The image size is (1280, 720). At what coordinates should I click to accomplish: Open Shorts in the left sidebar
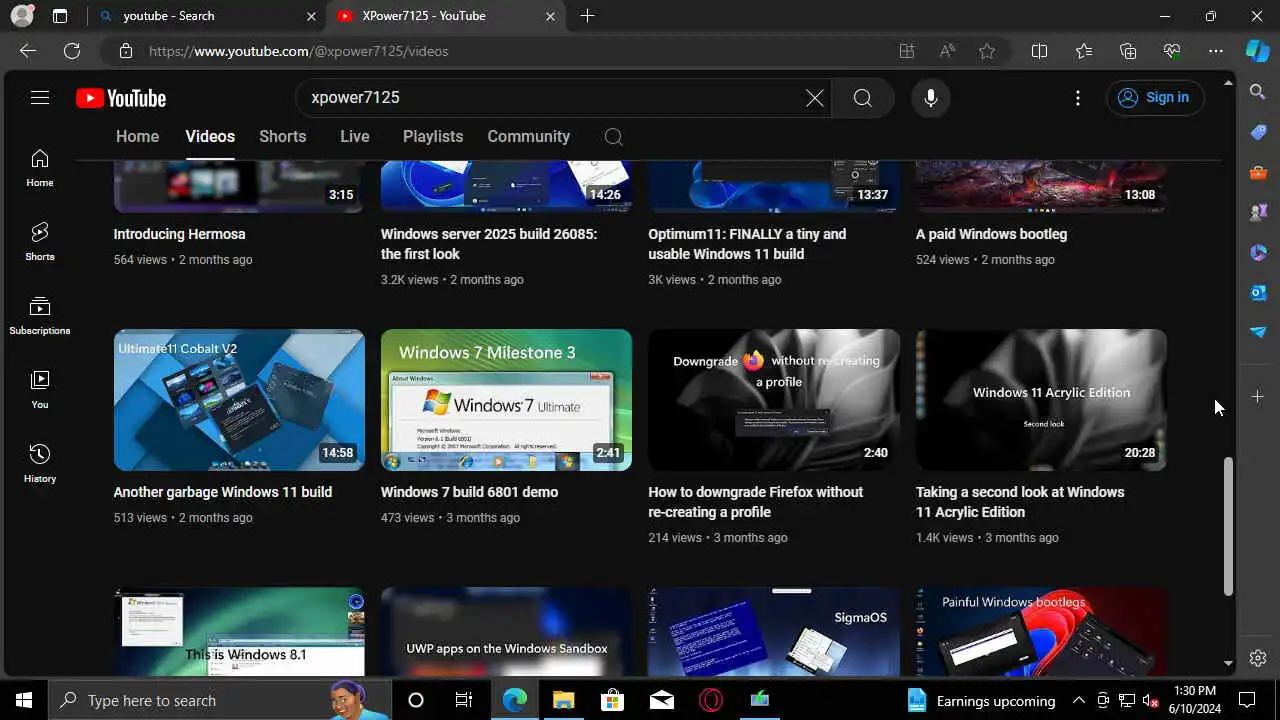[40, 242]
